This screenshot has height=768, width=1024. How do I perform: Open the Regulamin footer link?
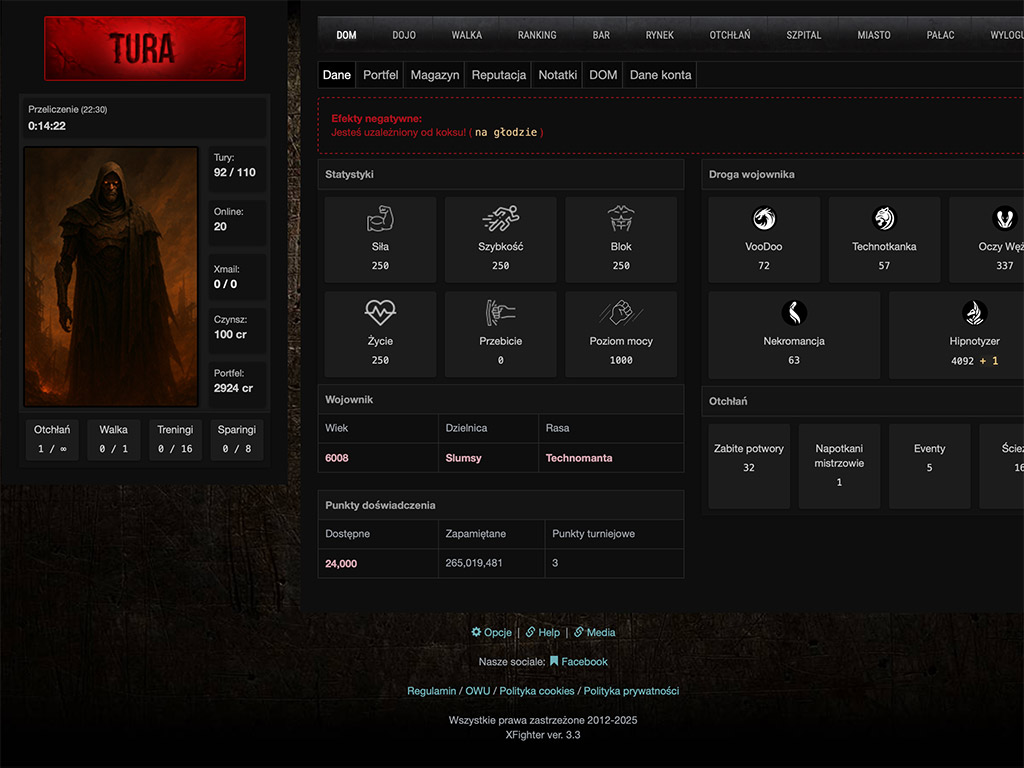pos(432,691)
